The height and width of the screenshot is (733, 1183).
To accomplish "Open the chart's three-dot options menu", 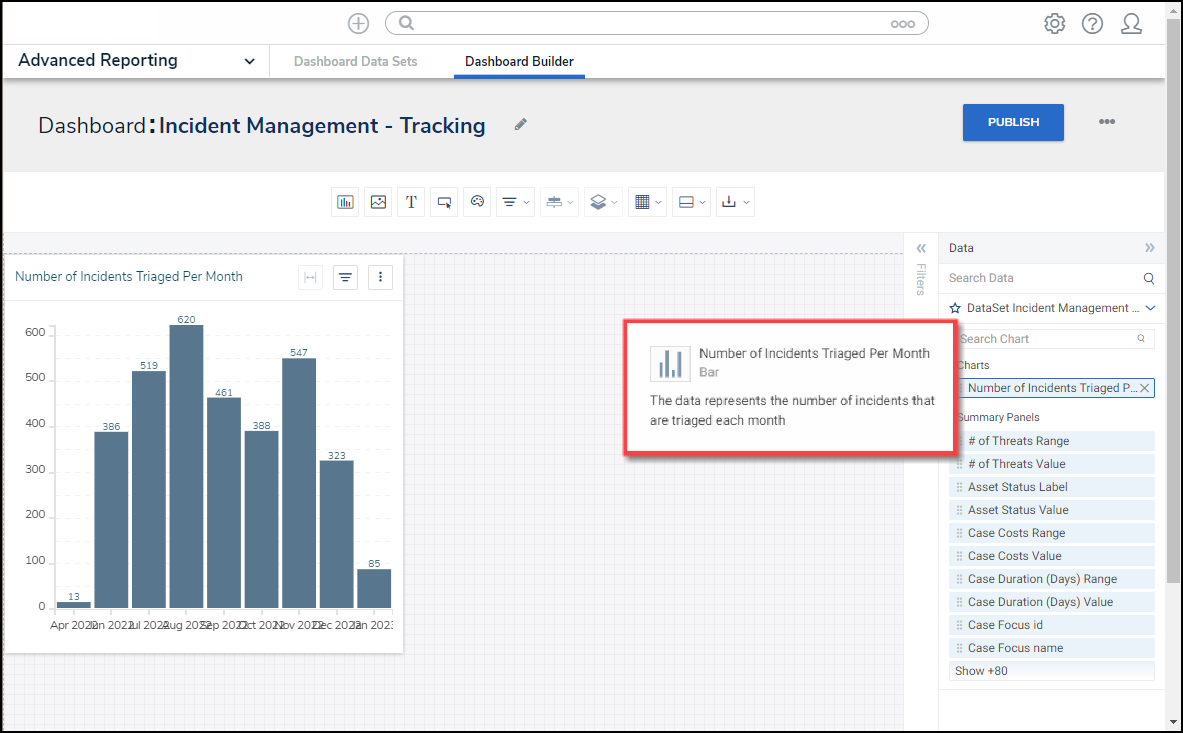I will click(380, 277).
